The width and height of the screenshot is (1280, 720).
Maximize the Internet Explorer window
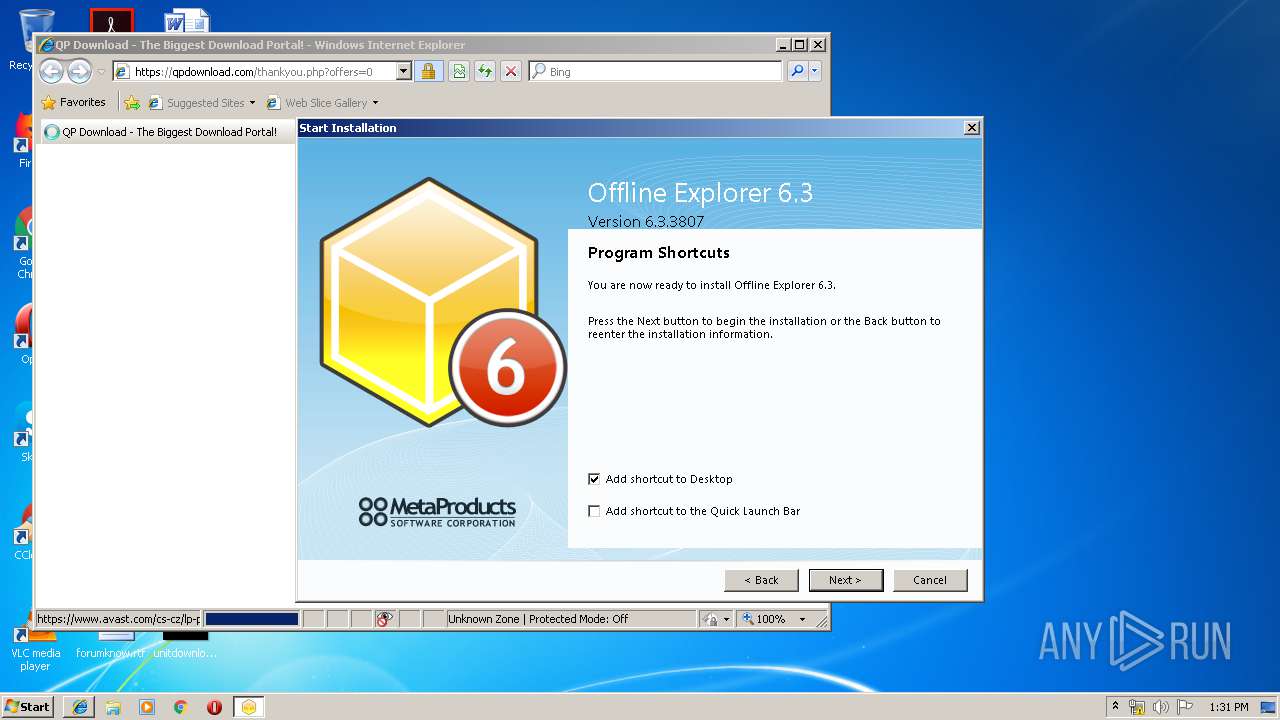tap(799, 45)
